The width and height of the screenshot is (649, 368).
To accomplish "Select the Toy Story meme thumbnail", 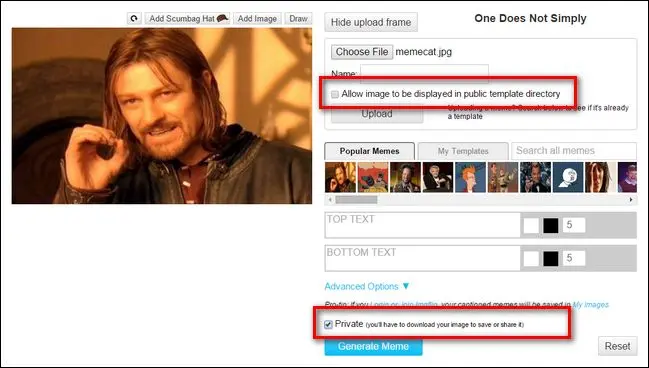I will tap(503, 177).
